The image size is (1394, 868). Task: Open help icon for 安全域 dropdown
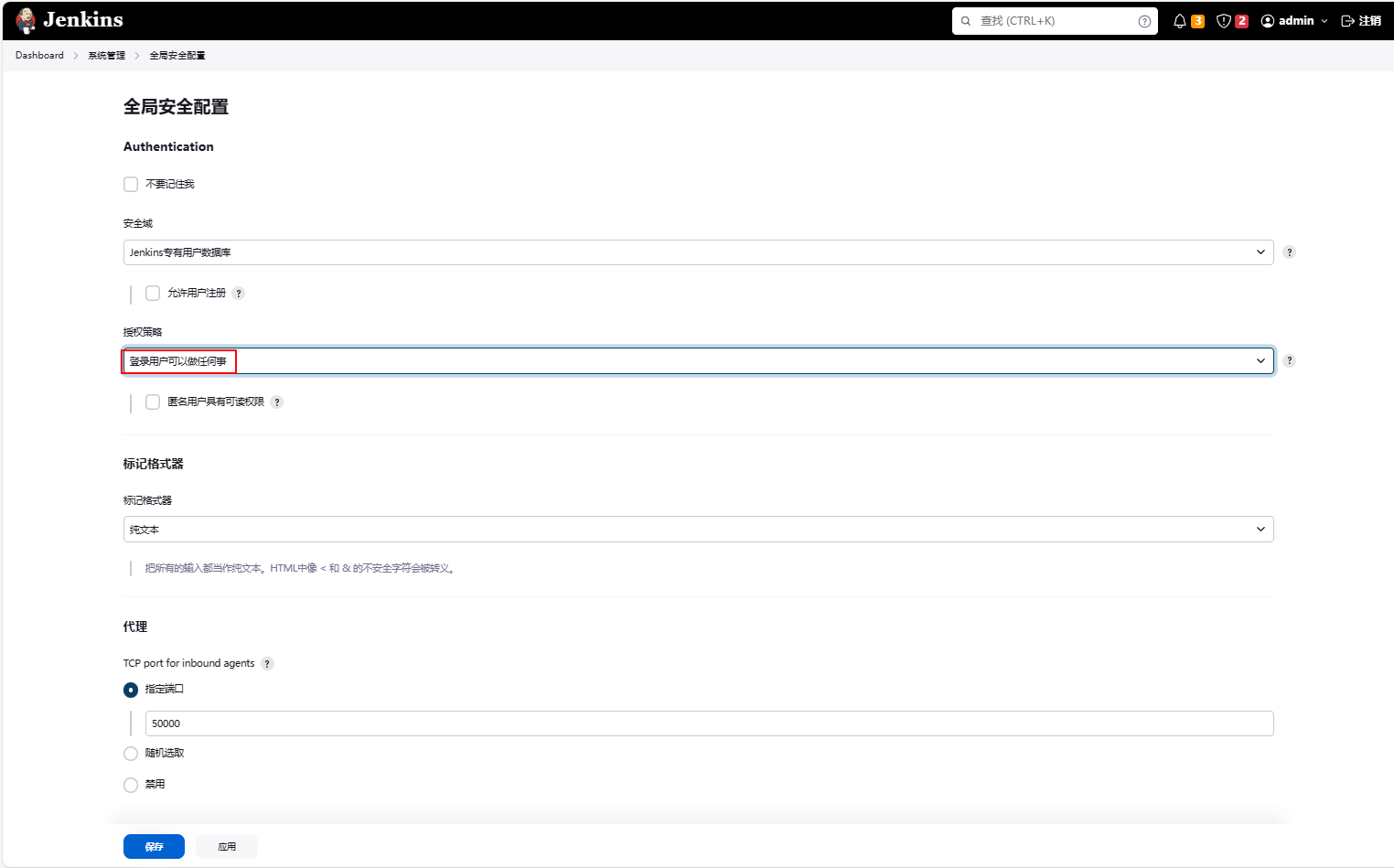coord(1290,252)
